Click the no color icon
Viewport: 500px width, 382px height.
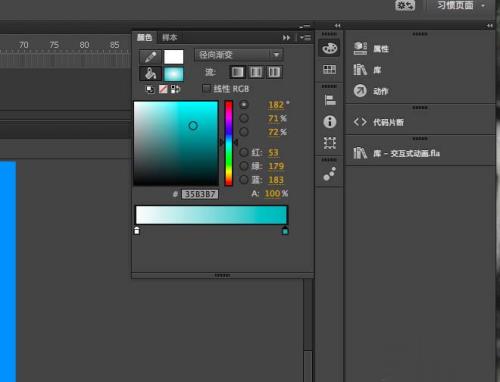click(x=163, y=89)
